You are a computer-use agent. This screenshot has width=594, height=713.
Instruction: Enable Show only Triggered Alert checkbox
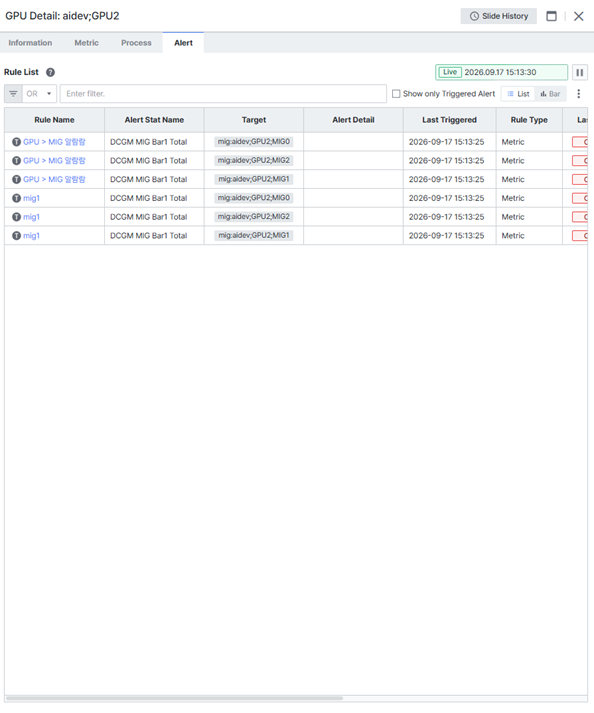click(396, 94)
